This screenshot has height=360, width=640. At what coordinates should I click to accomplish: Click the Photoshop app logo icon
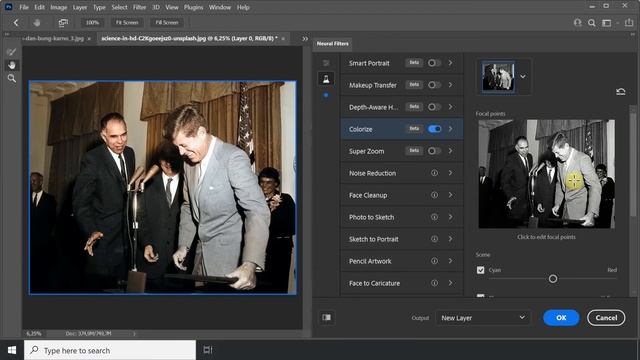tap(8, 7)
